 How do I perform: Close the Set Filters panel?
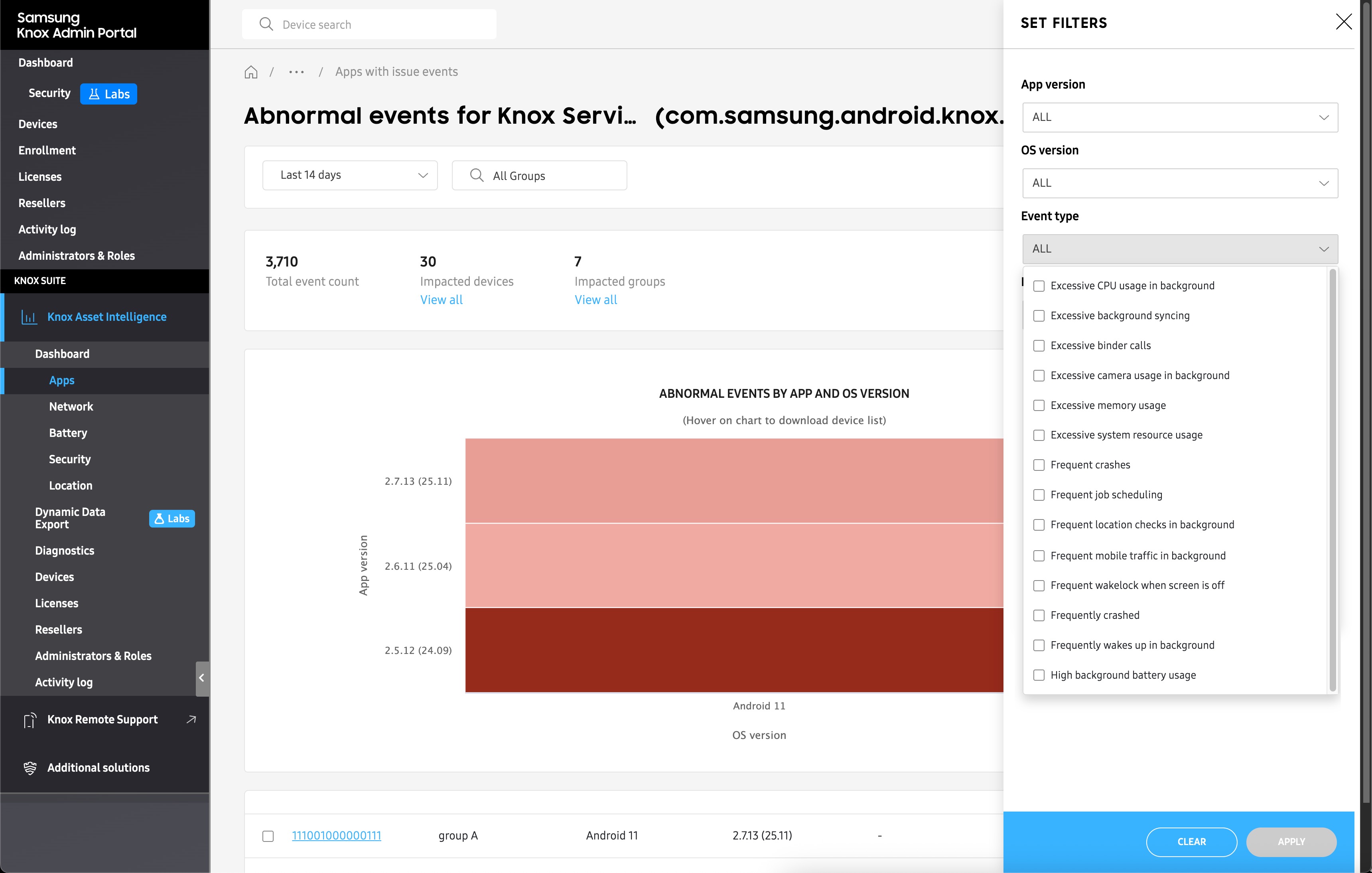pyautogui.click(x=1344, y=22)
